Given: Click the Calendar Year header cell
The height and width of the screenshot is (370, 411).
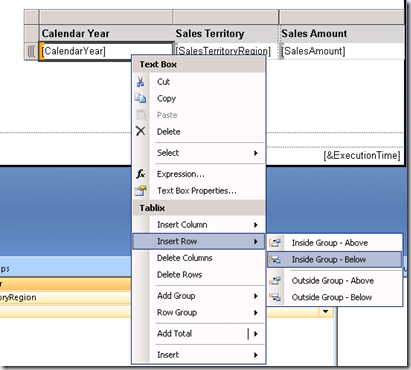Looking at the screenshot, I should pos(106,34).
